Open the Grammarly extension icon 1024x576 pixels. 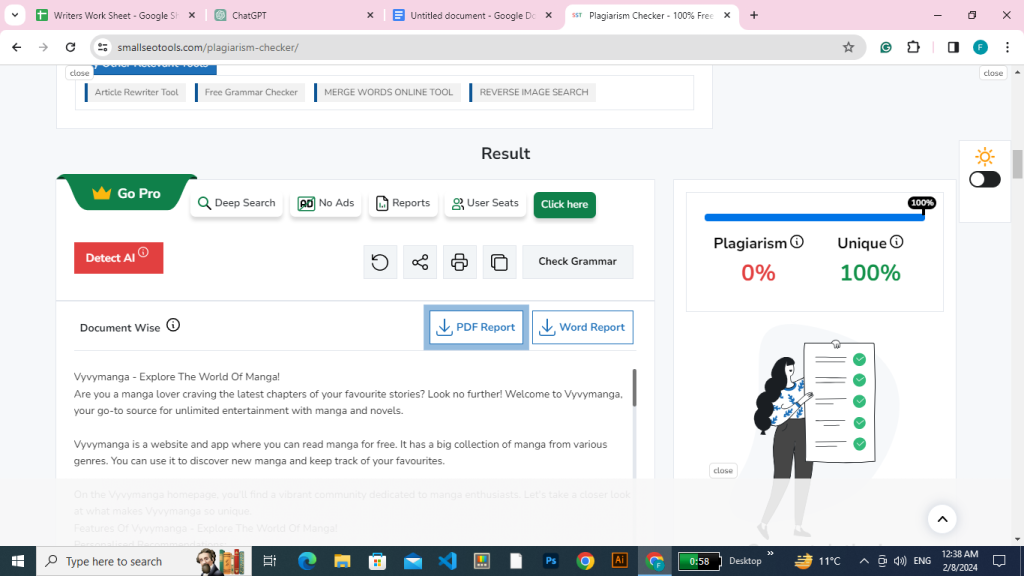tap(886, 47)
